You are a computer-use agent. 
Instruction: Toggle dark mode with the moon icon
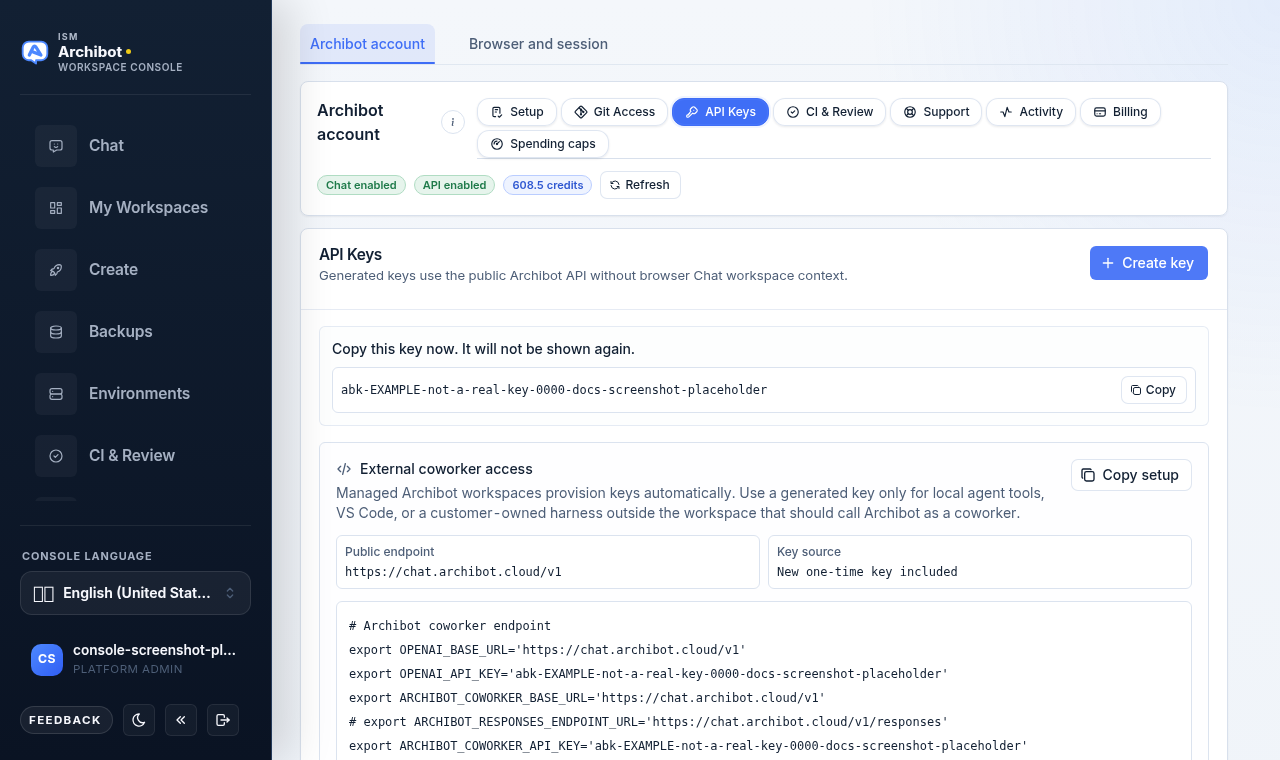point(139,720)
